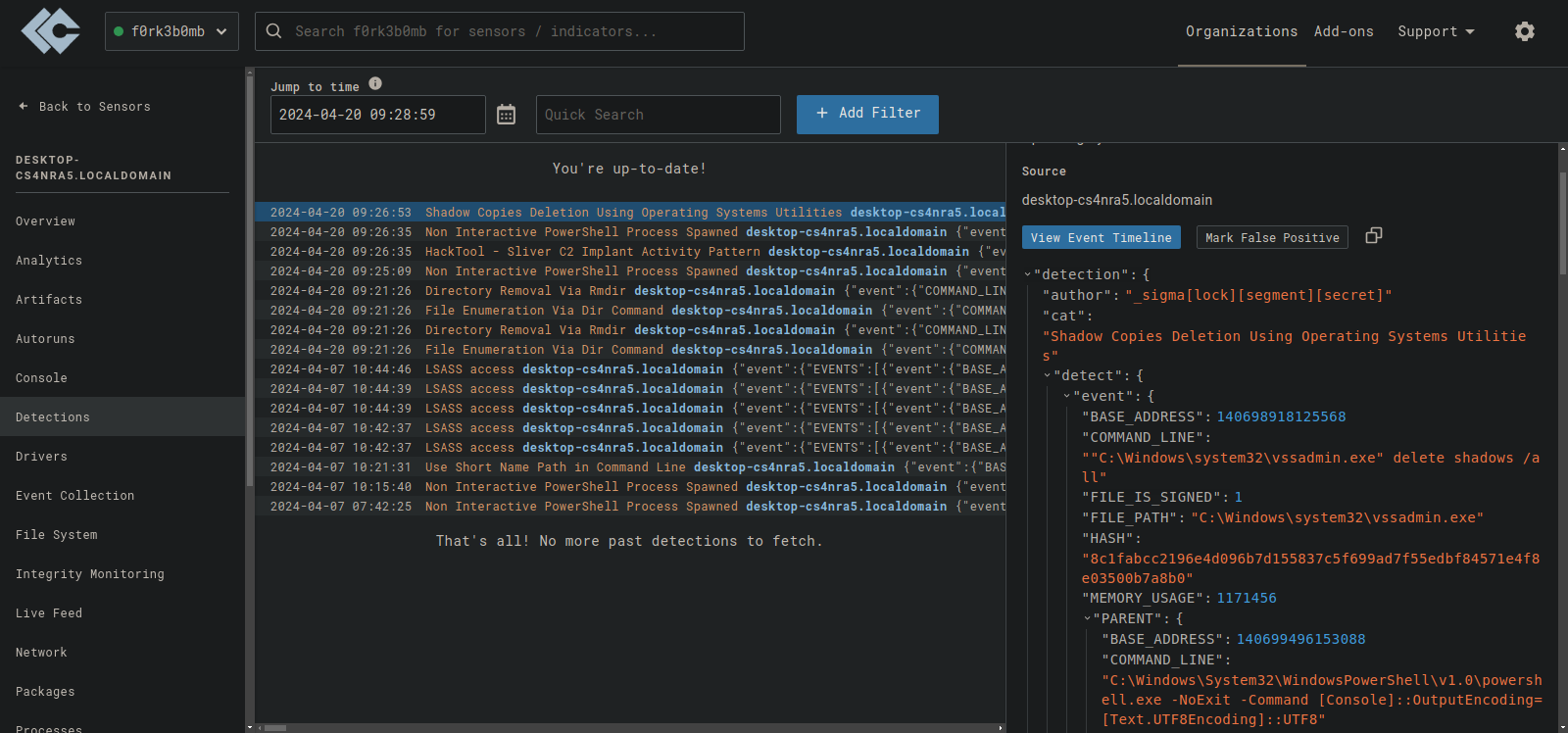1568x733 pixels.
Task: Select the HackTool - Sliver C2 Implant detection
Action: click(630, 252)
